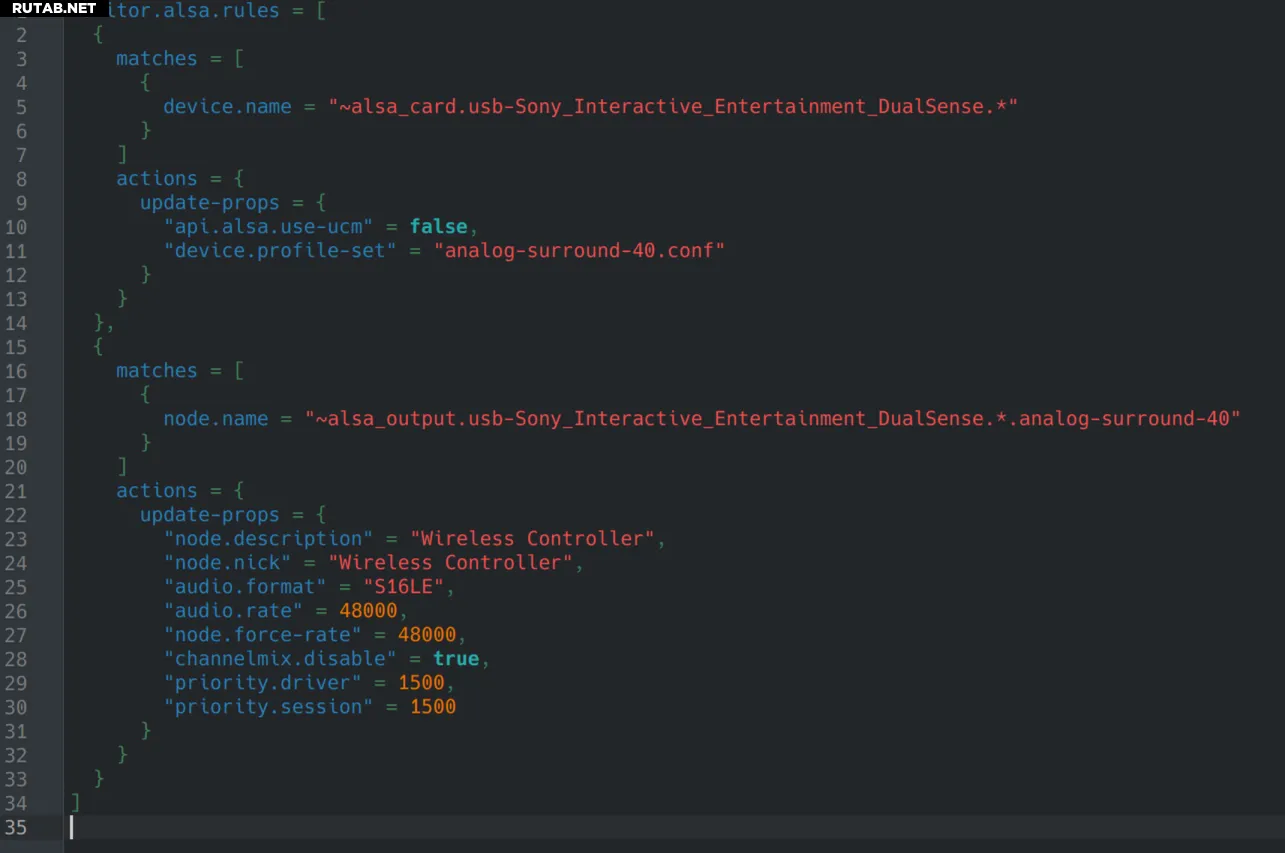
Task: Place cursor on the false value
Action: click(438, 227)
